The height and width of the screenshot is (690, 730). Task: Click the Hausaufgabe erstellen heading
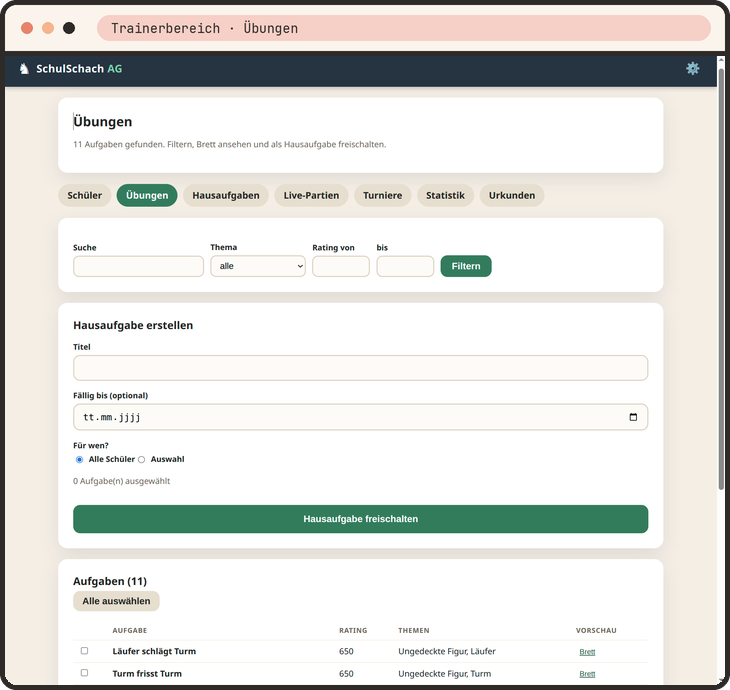(x=133, y=325)
